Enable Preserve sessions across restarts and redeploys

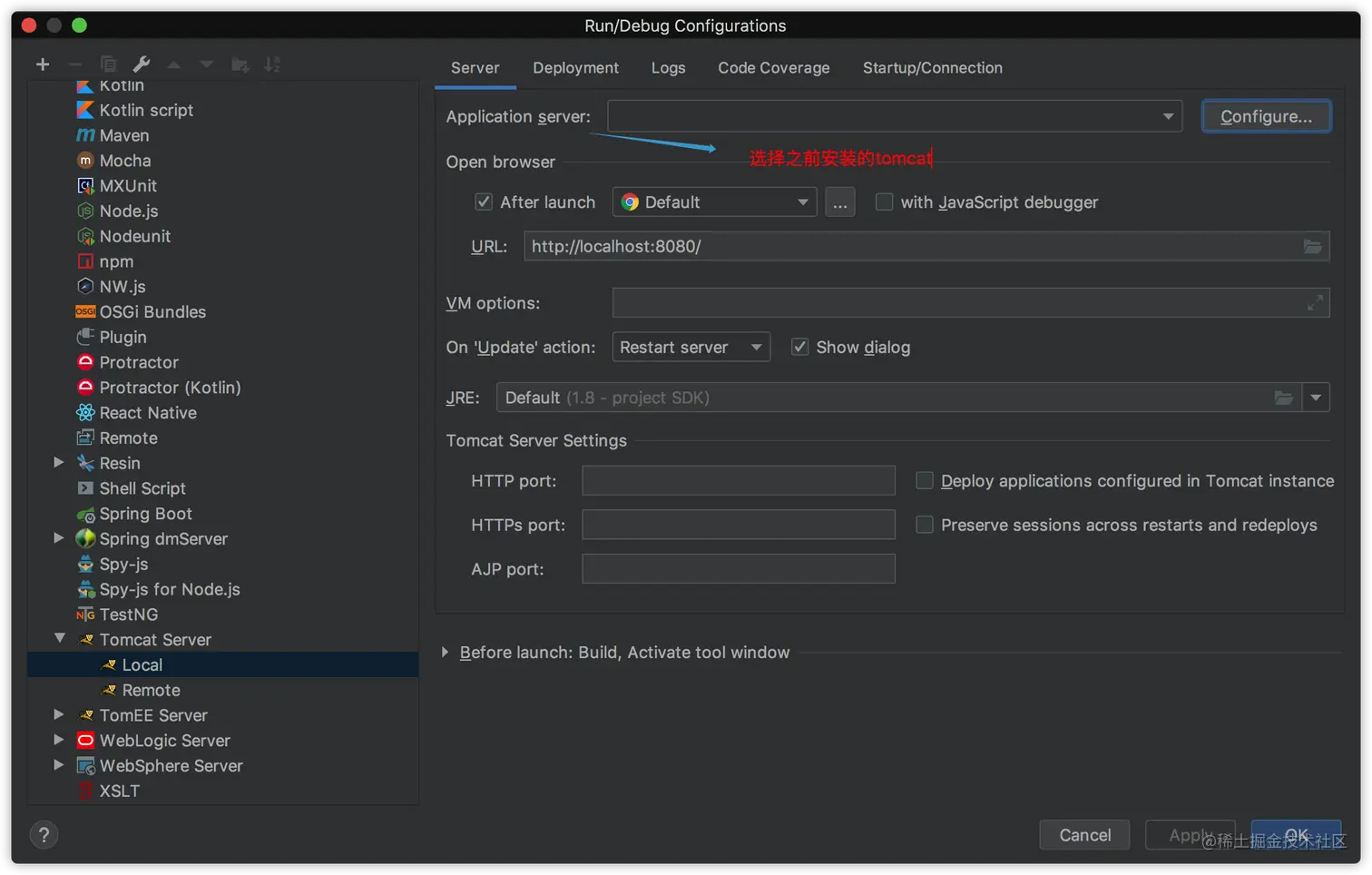[x=925, y=525]
